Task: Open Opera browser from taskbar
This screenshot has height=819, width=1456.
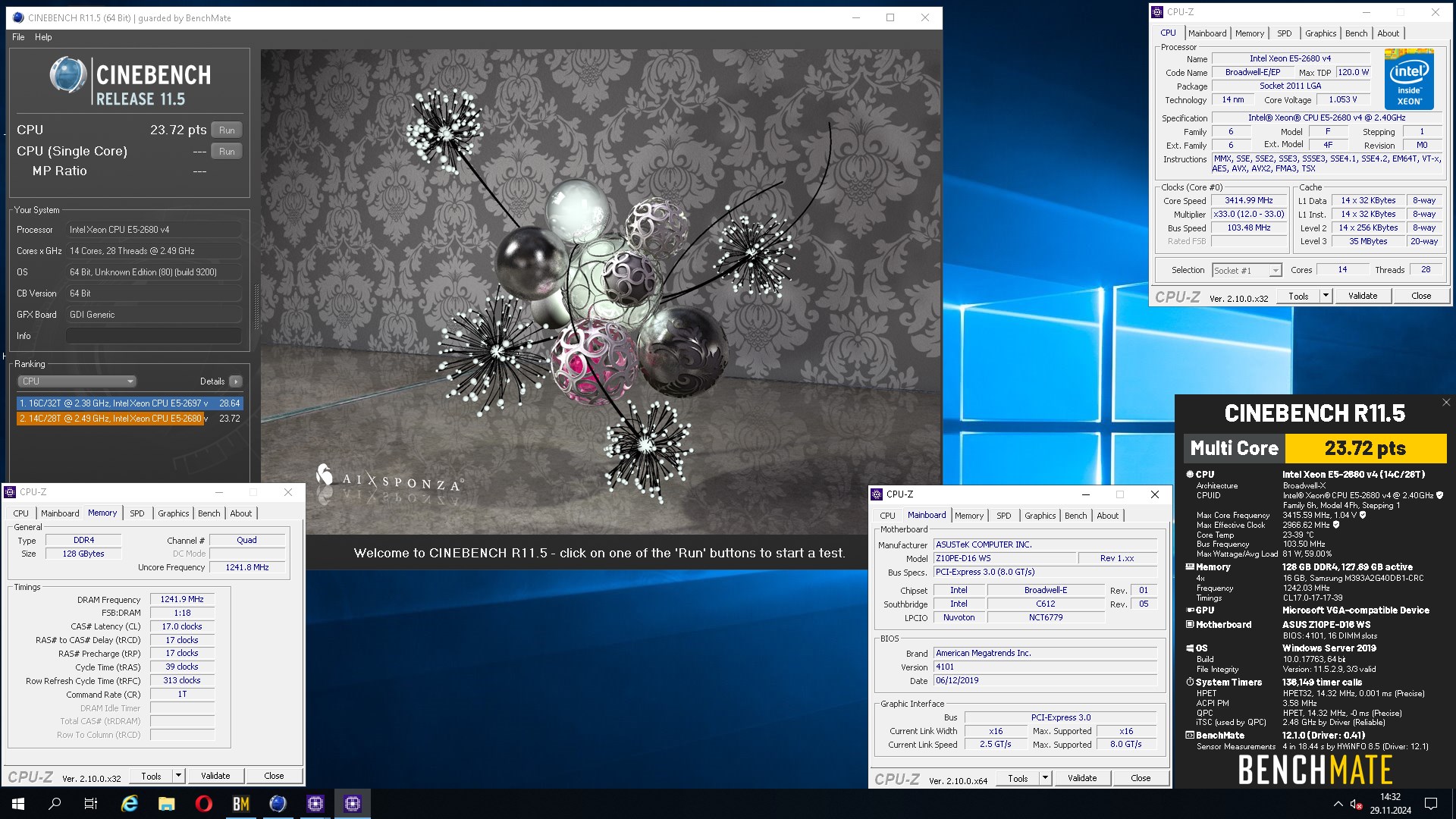Action: click(x=204, y=804)
